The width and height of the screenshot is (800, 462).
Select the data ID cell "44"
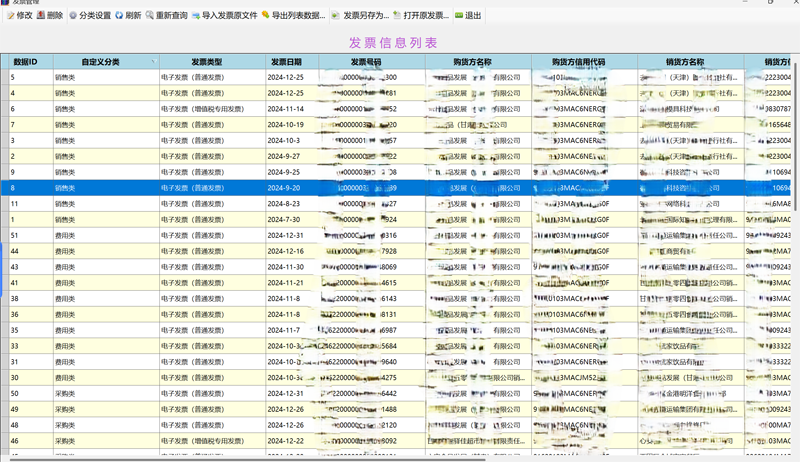tap(31, 251)
